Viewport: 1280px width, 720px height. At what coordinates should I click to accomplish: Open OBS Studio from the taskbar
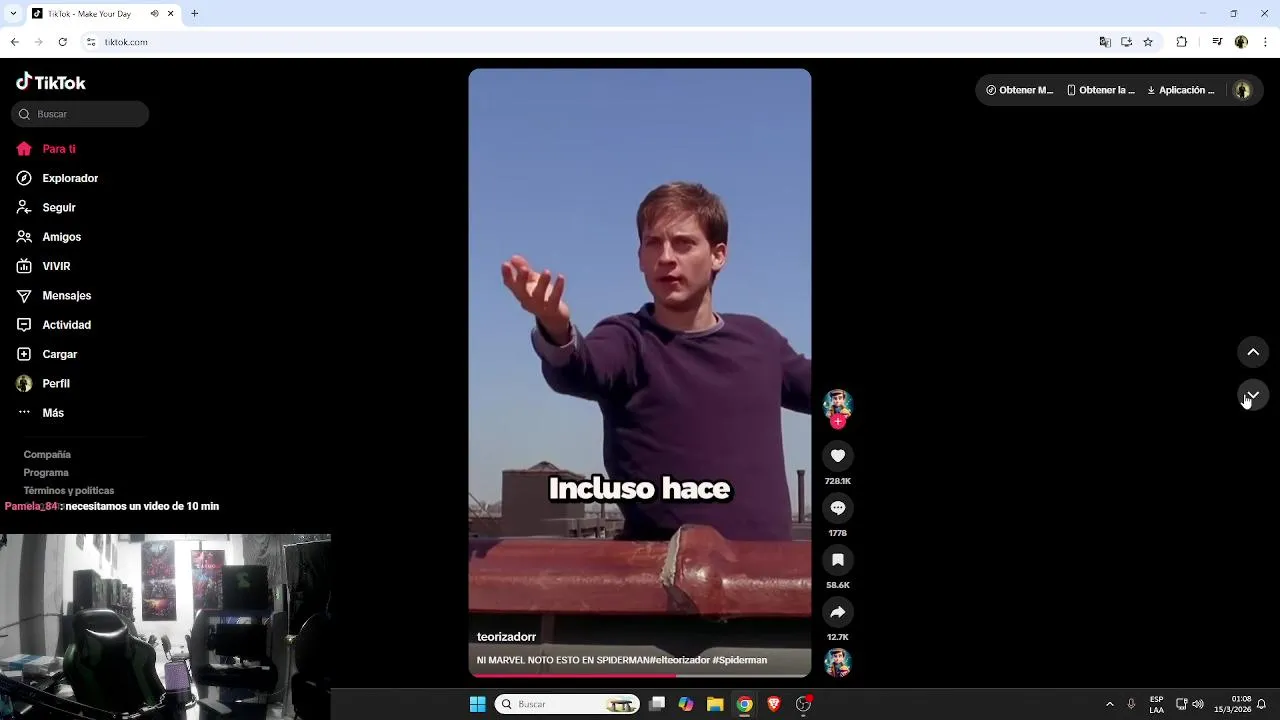point(803,704)
